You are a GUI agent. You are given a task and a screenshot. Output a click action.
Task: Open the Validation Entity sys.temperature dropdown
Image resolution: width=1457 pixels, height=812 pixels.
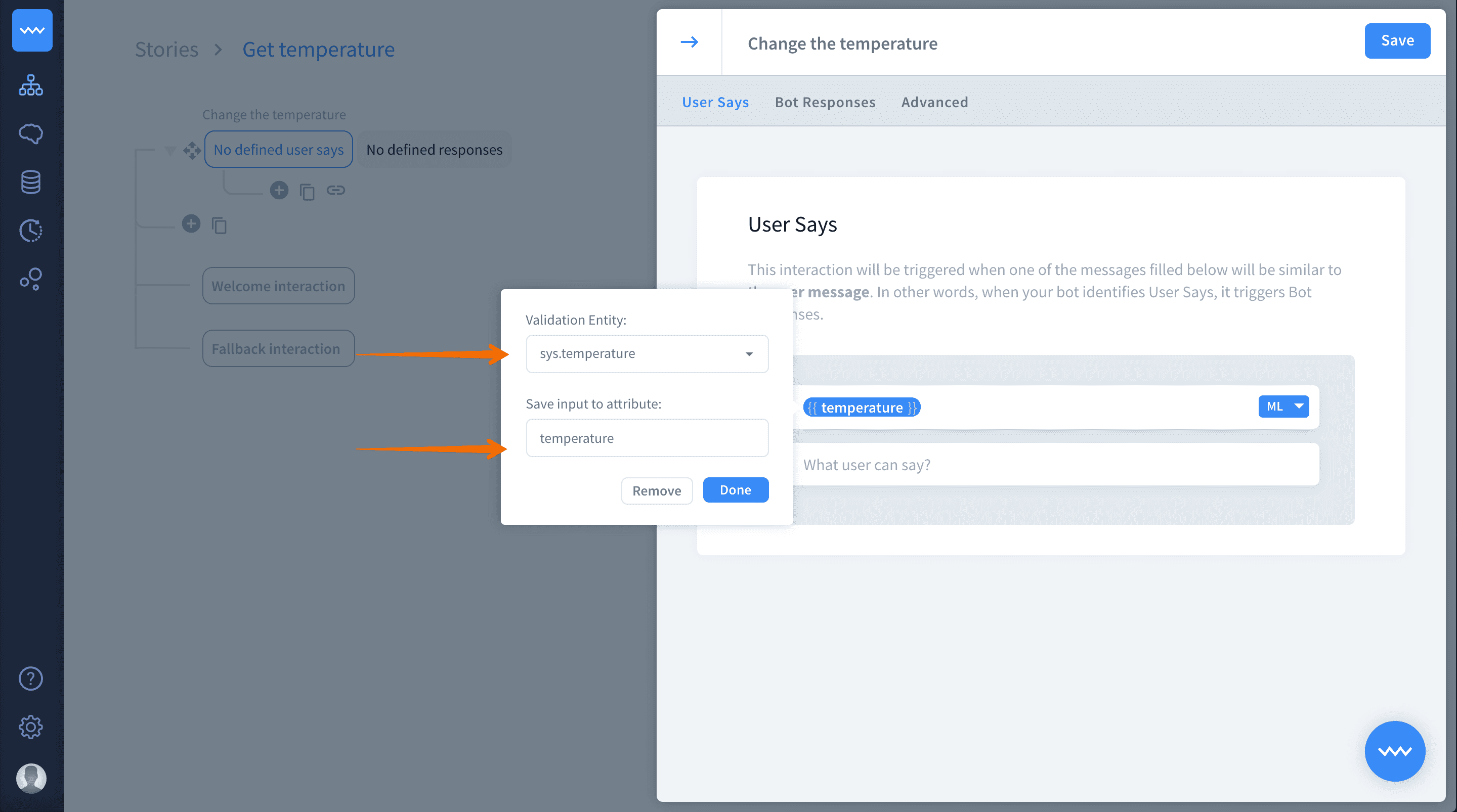click(x=647, y=354)
